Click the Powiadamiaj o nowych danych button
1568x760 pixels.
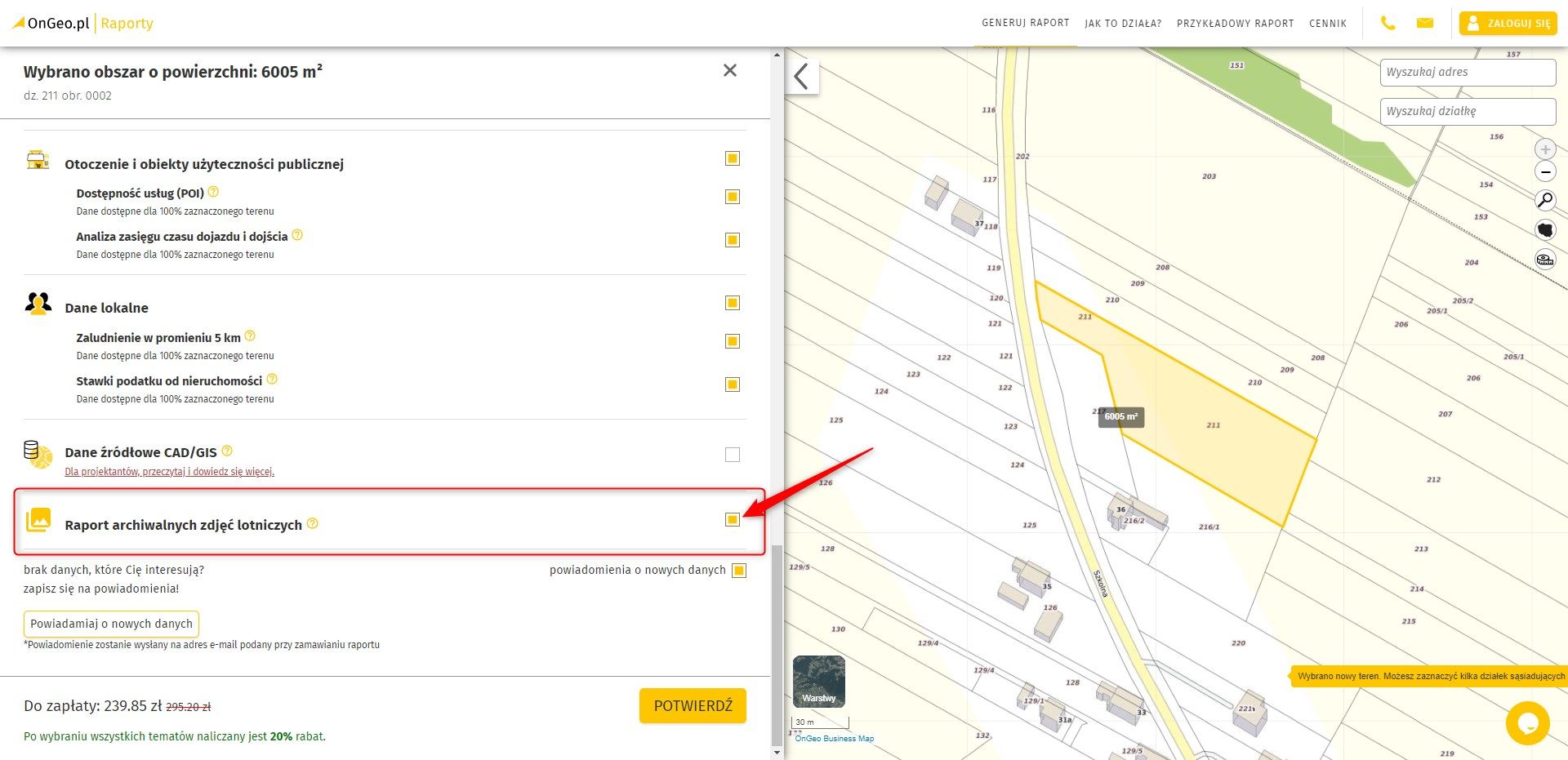pyautogui.click(x=112, y=624)
